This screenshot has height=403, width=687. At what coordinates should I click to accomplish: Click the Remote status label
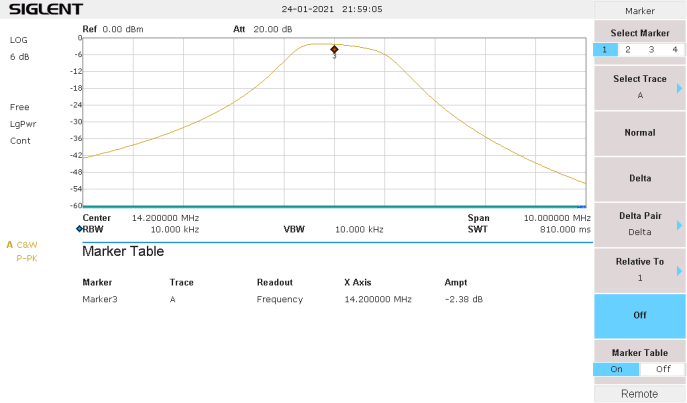[x=640, y=394]
